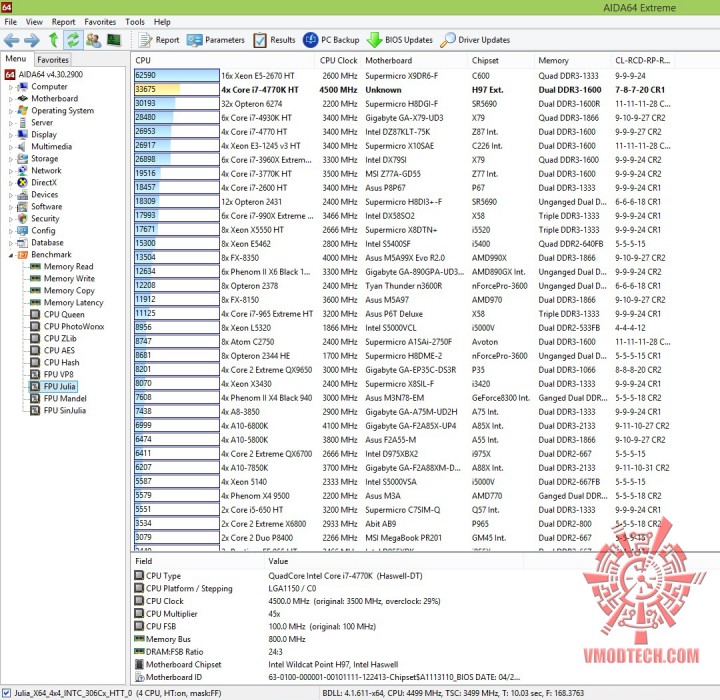Select the FPU SinJulia benchmark item
Viewport: 720px width, 700px height.
click(58, 410)
